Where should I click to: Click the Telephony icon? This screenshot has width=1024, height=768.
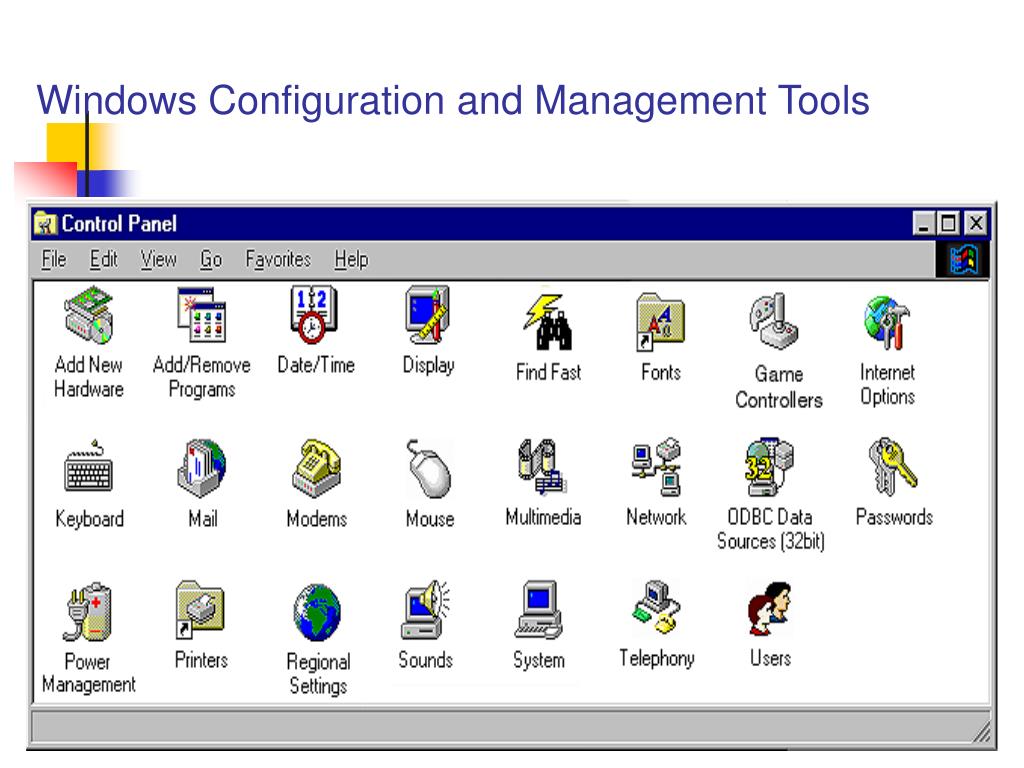(657, 607)
